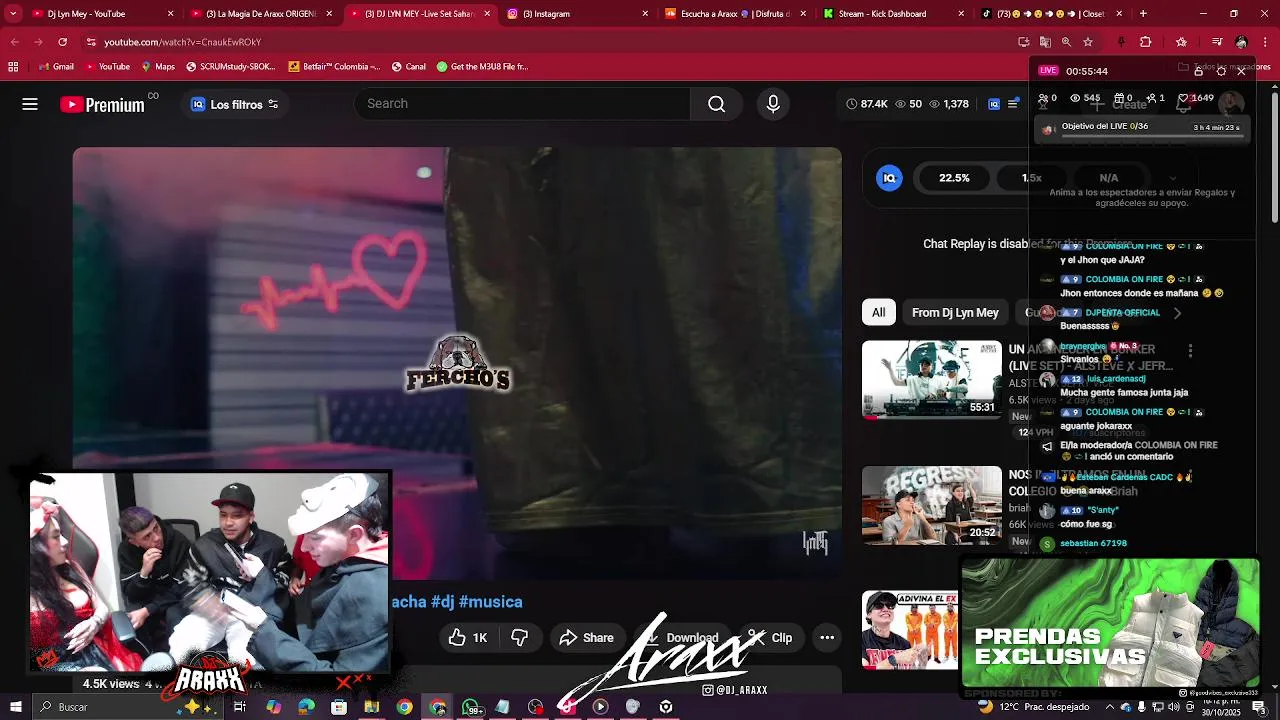
Task: Go back with browser back arrow
Action: click(14, 42)
